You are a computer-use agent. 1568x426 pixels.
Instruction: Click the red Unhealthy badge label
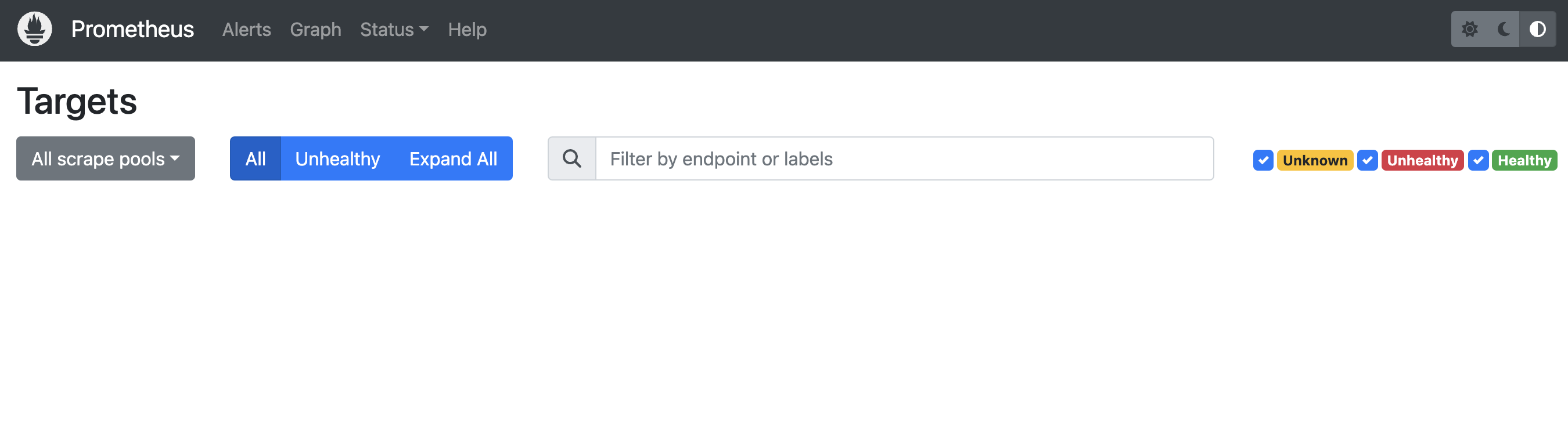pos(1422,160)
